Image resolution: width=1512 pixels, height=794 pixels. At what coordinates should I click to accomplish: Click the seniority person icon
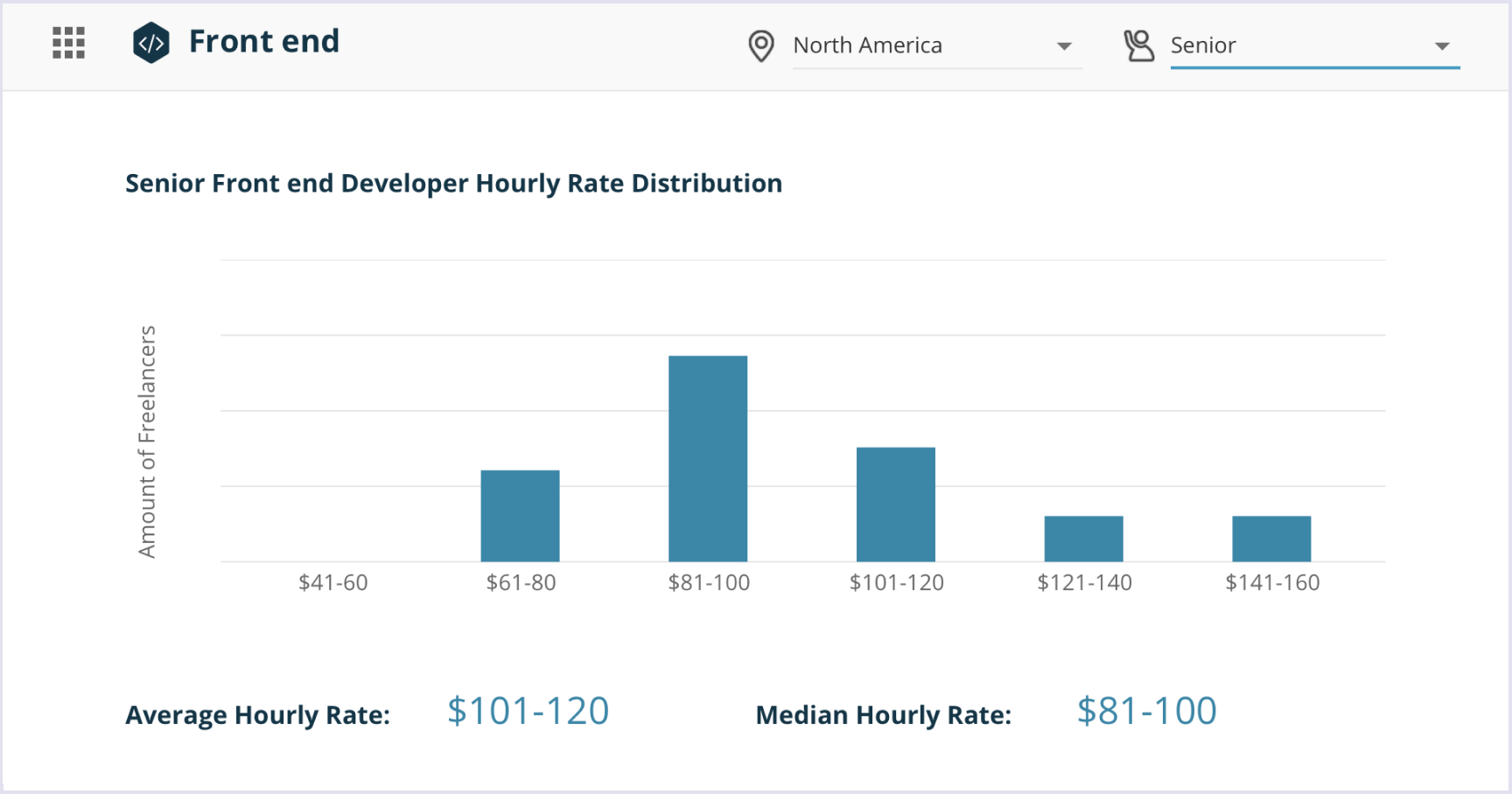(1140, 45)
